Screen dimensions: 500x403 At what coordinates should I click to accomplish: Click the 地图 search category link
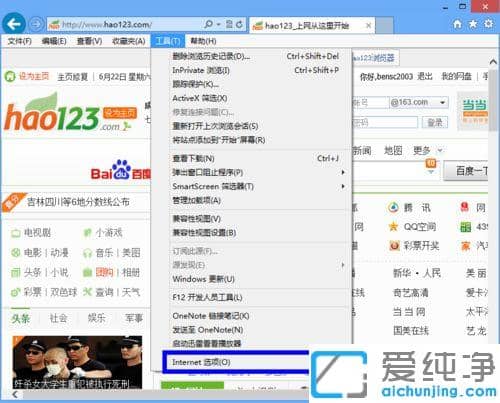coord(393,151)
